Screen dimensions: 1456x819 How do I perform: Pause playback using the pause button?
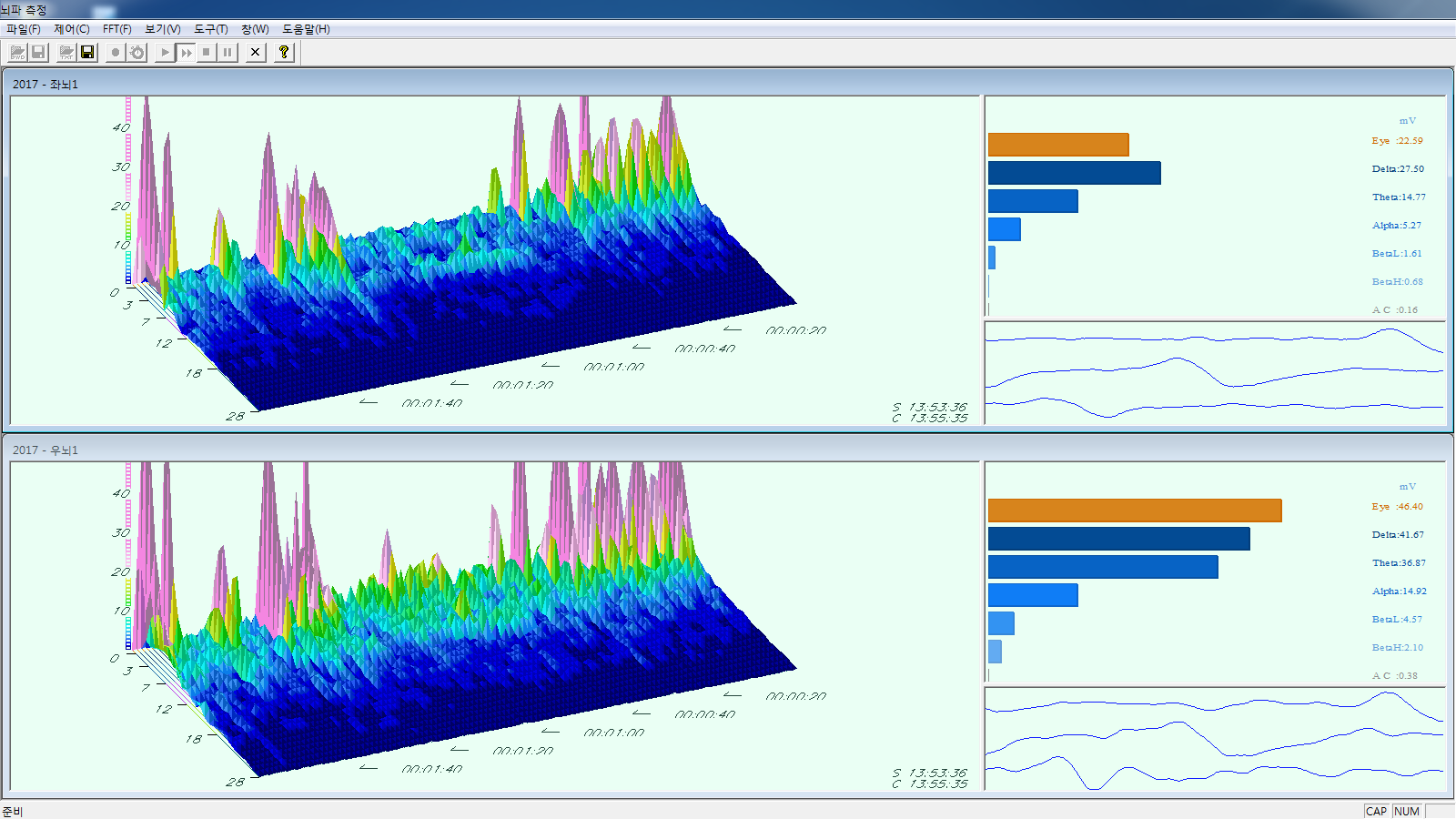click(x=227, y=53)
